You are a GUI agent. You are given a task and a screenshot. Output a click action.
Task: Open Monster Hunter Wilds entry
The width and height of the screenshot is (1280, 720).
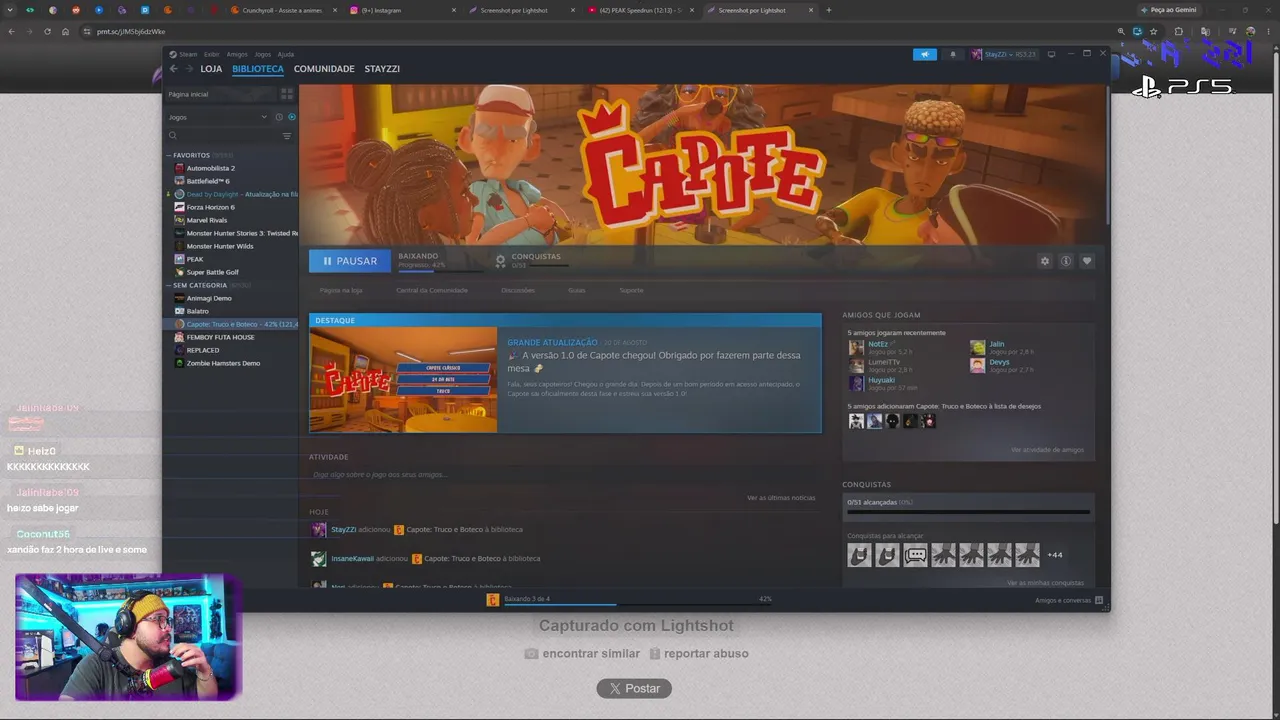click(220, 246)
